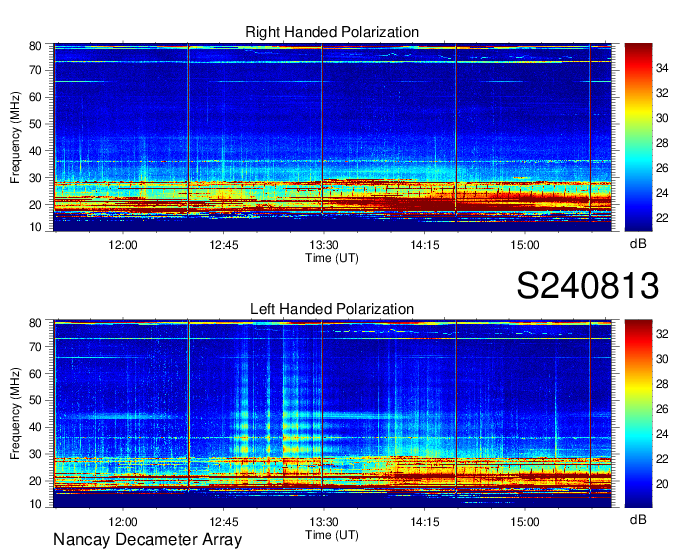Click the 12:00 tick label on upper time axis
Image resolution: width=680 pixels, height=552 pixels.
pos(123,245)
